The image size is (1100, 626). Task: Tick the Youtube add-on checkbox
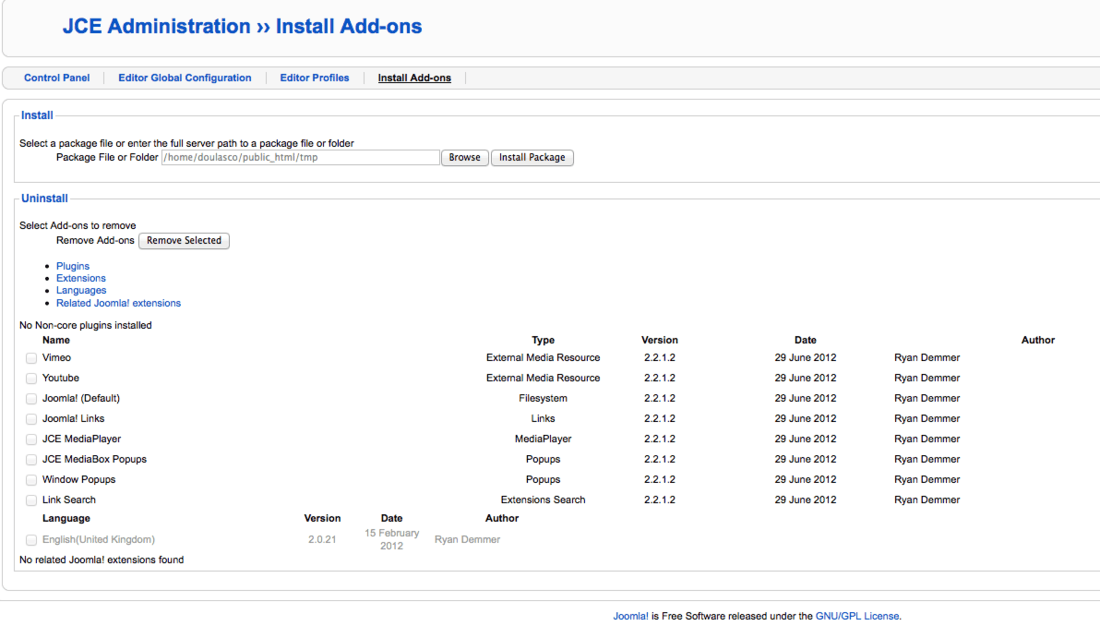tap(31, 378)
